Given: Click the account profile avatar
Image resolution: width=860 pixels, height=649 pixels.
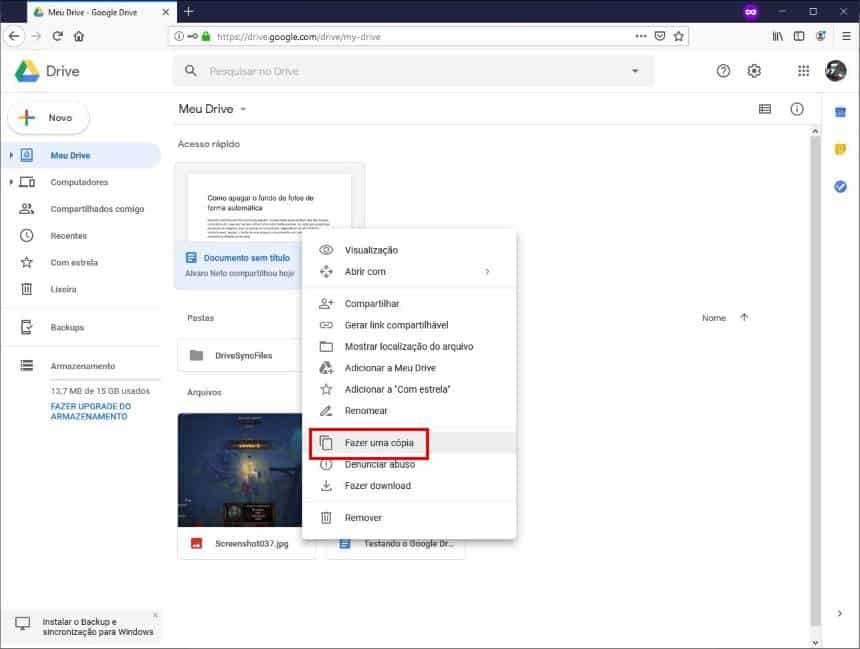Looking at the screenshot, I should tap(835, 71).
